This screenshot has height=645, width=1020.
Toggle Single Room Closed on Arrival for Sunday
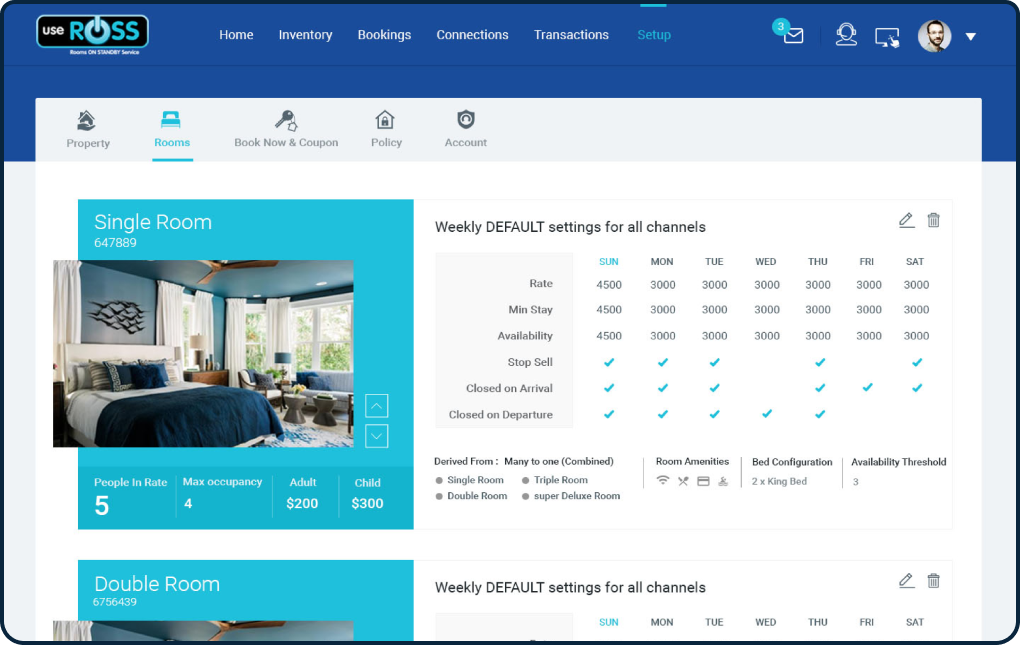point(609,388)
